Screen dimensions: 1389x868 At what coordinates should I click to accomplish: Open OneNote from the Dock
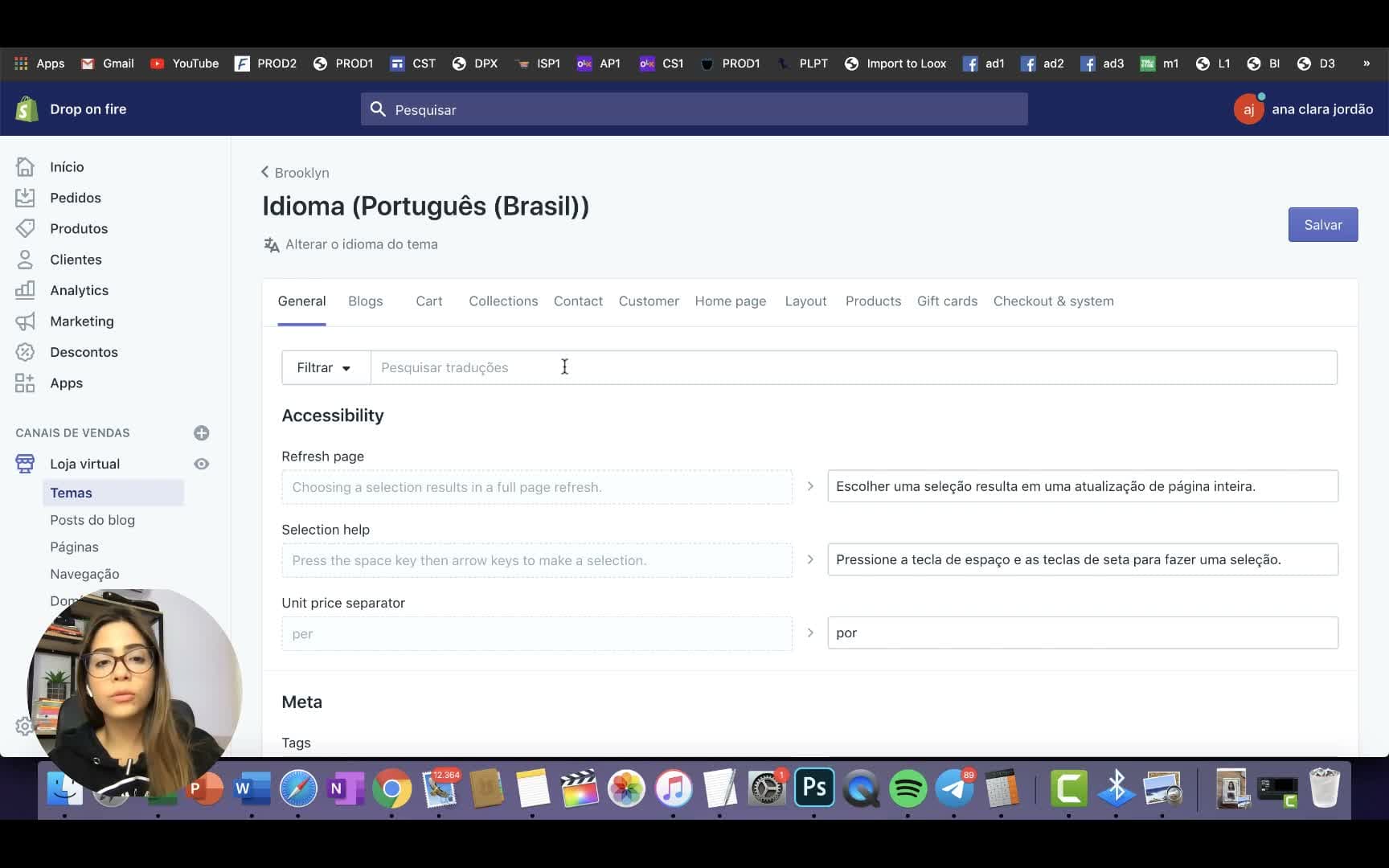click(346, 788)
